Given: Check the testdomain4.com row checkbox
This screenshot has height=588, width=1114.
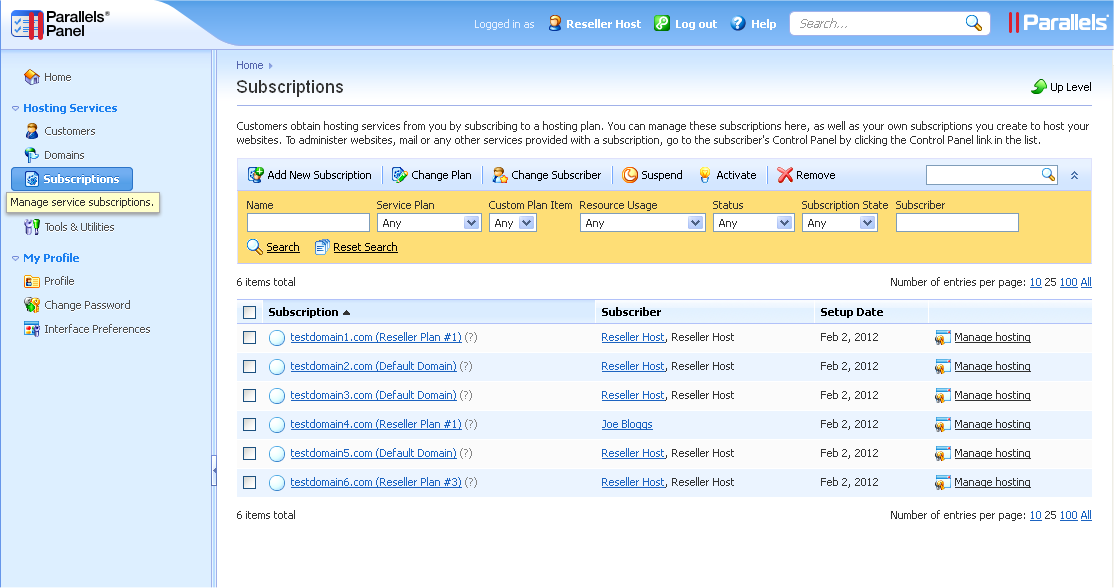Looking at the screenshot, I should pos(249,425).
